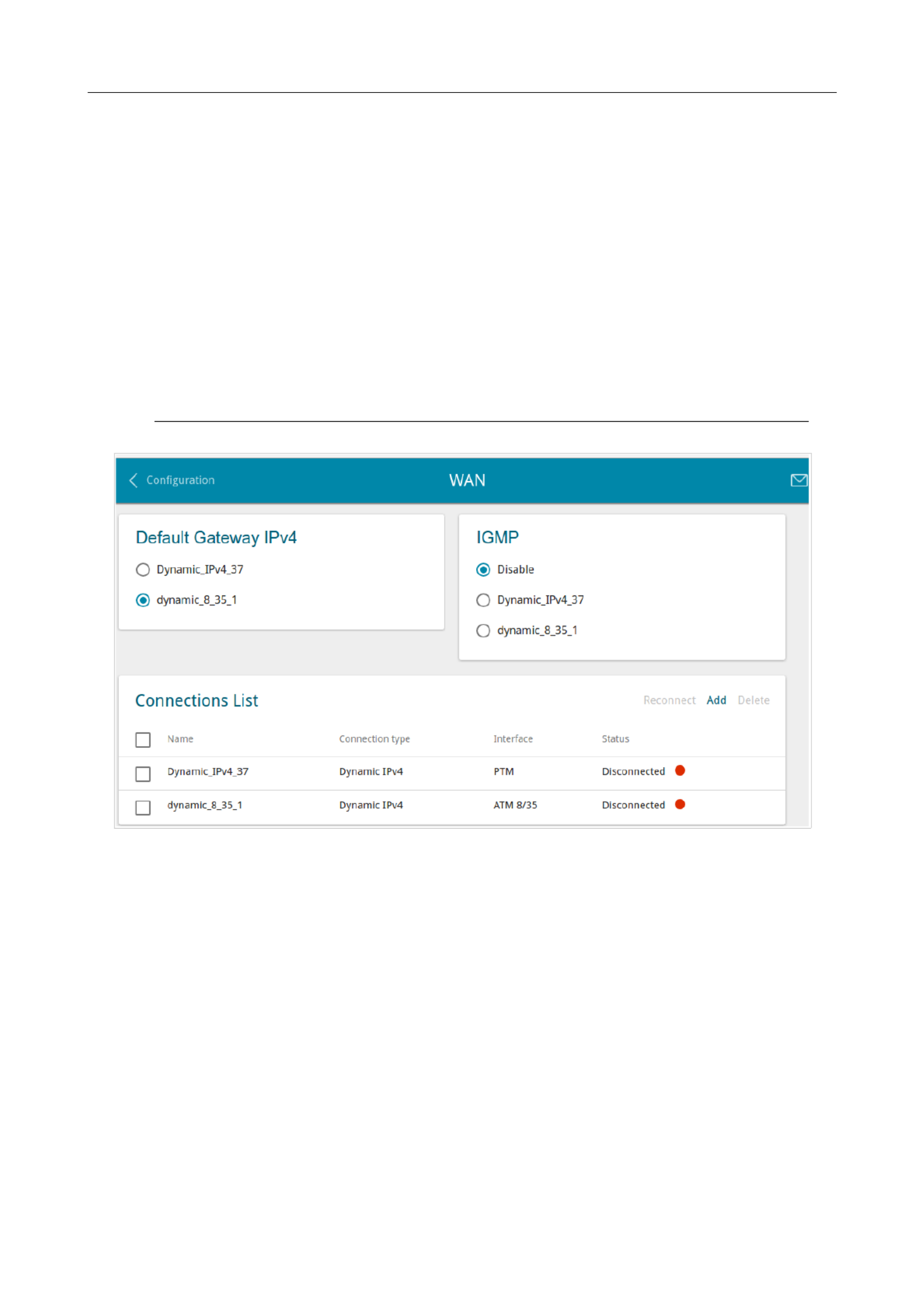The height and width of the screenshot is (1308, 924).
Task: Click the Reconnect button
Action: (x=669, y=700)
